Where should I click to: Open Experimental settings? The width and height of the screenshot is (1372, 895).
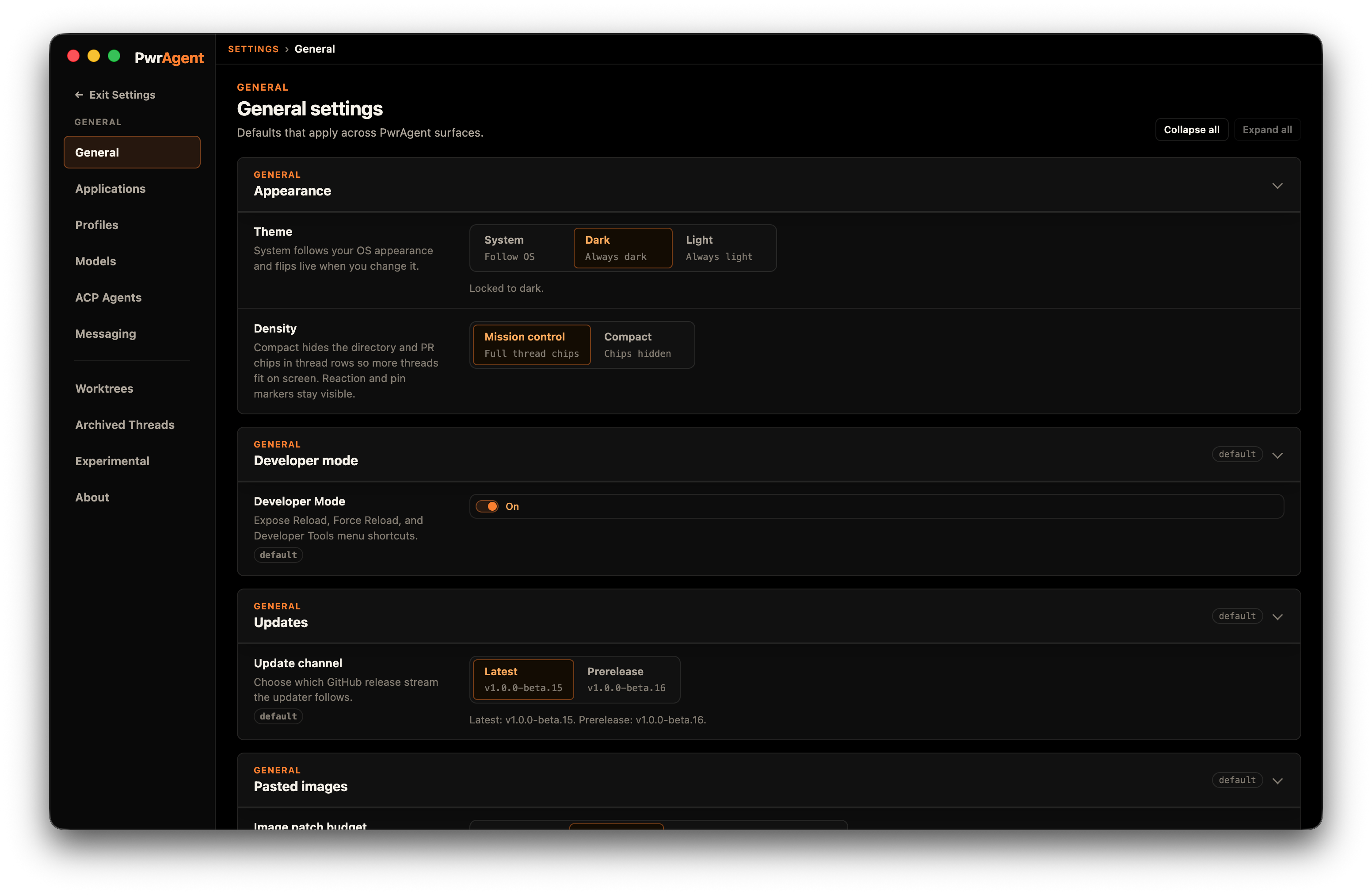(x=132, y=461)
